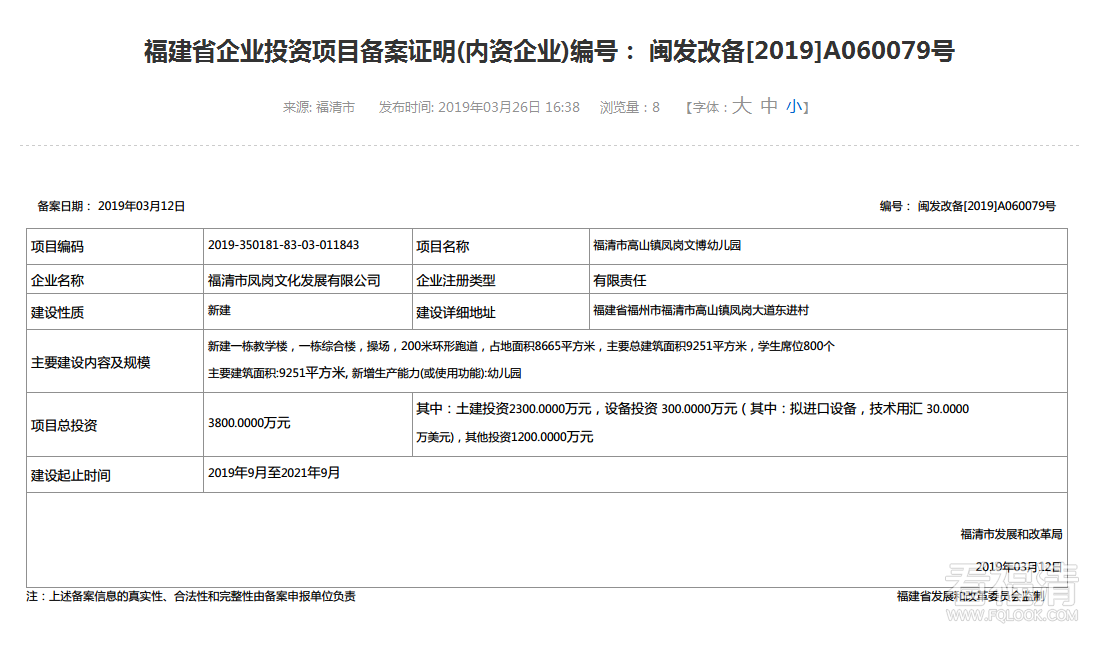Click the 编号 number above the table
Viewport: 1104px width, 648px height.
tap(967, 206)
